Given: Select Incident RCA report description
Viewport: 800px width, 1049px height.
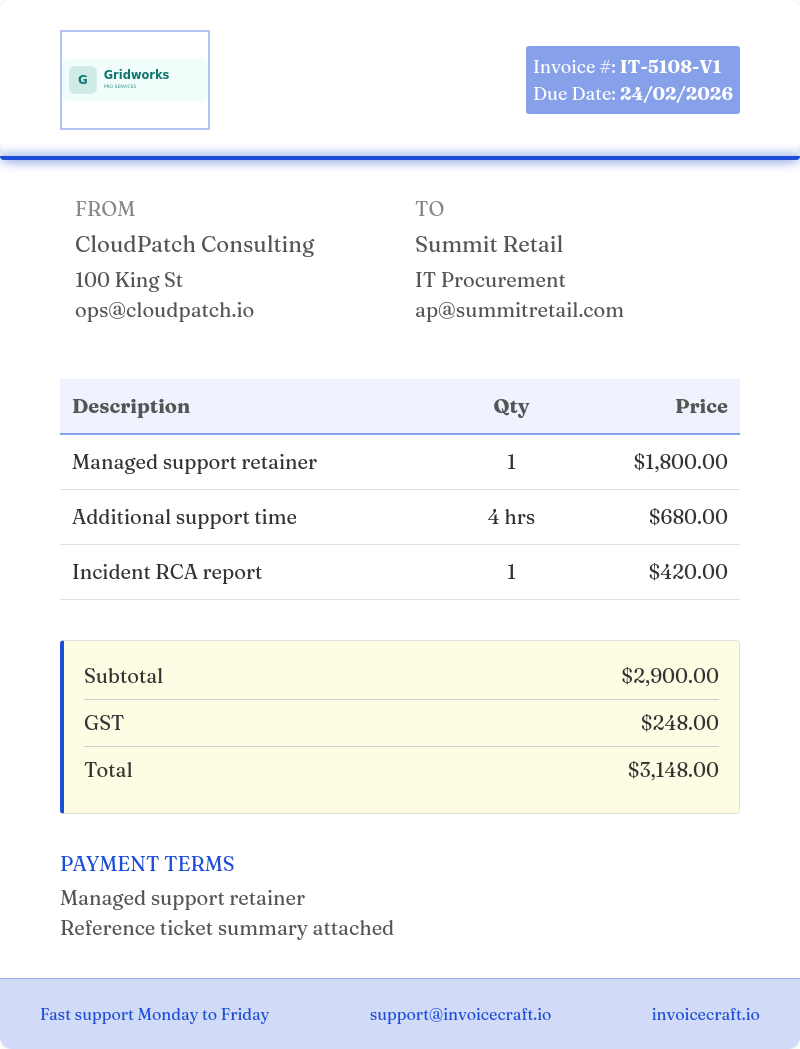Looking at the screenshot, I should [x=167, y=572].
